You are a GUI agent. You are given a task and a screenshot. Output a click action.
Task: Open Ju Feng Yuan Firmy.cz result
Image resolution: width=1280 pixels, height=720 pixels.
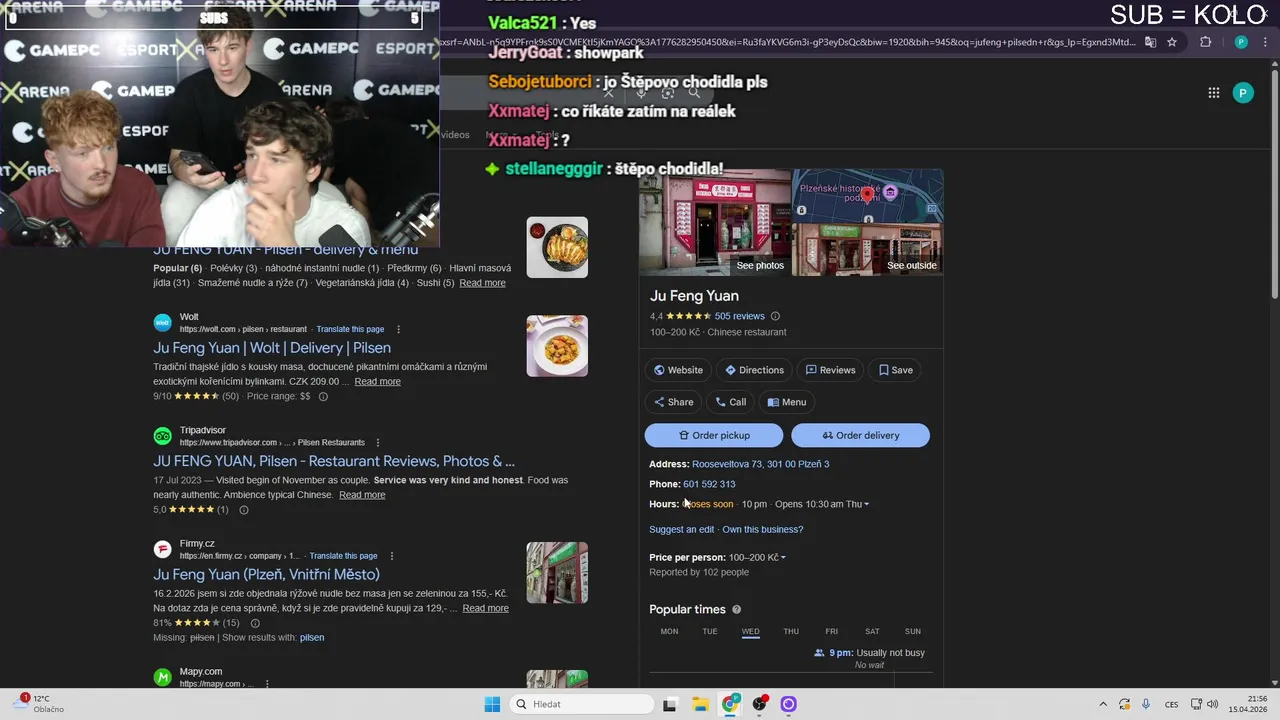266,575
